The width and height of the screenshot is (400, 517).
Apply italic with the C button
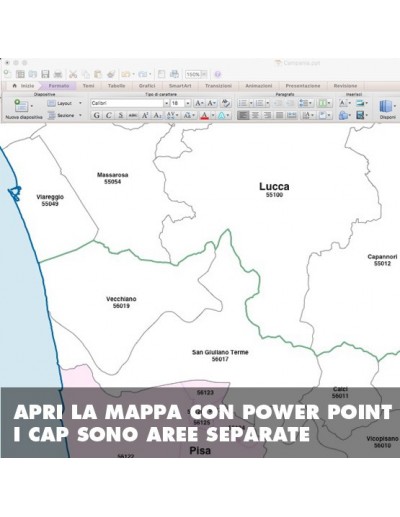tap(108, 115)
